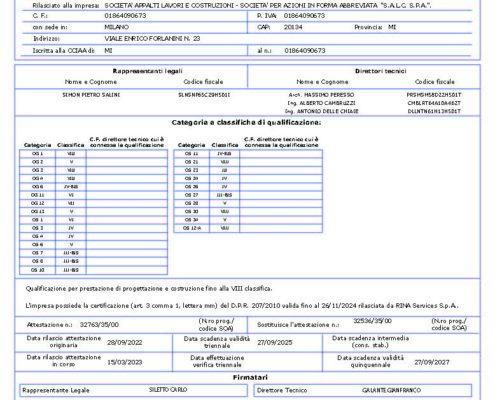Select the fiscal code of Simon Pietro Salini
Screen dimensions: 495x400
coord(204,95)
